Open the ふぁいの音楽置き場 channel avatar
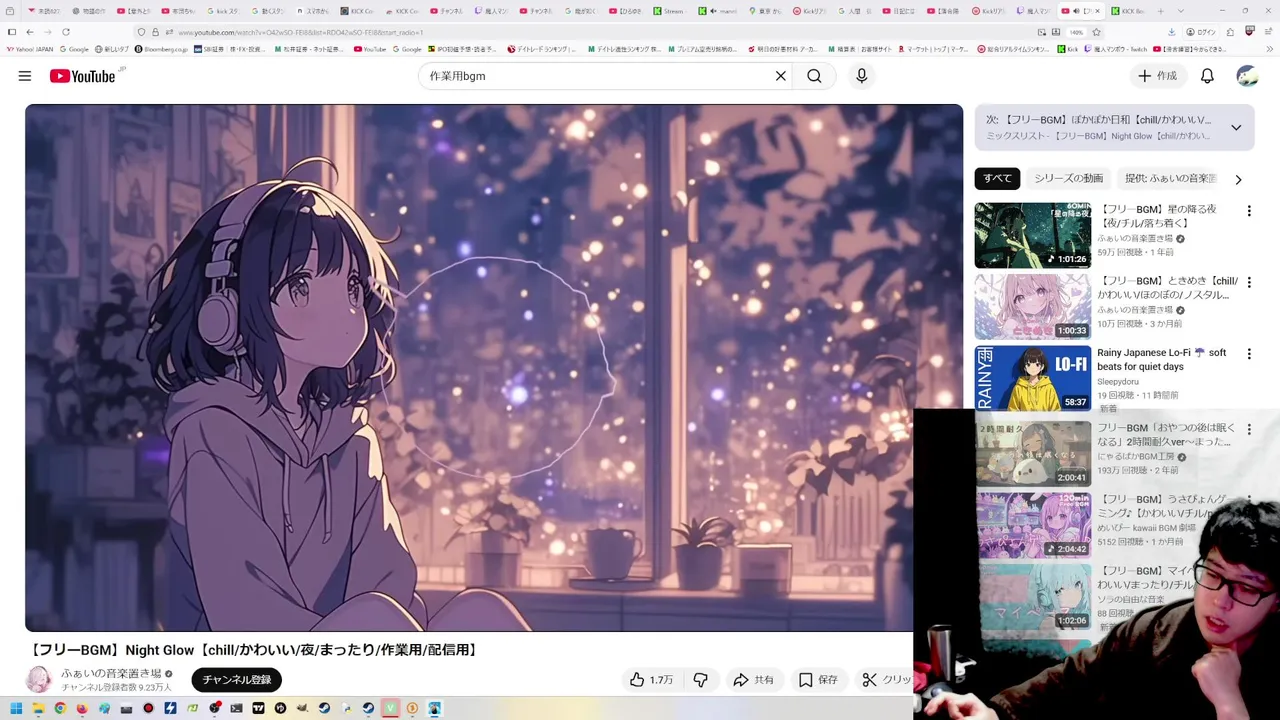Image resolution: width=1280 pixels, height=720 pixels. point(39,680)
